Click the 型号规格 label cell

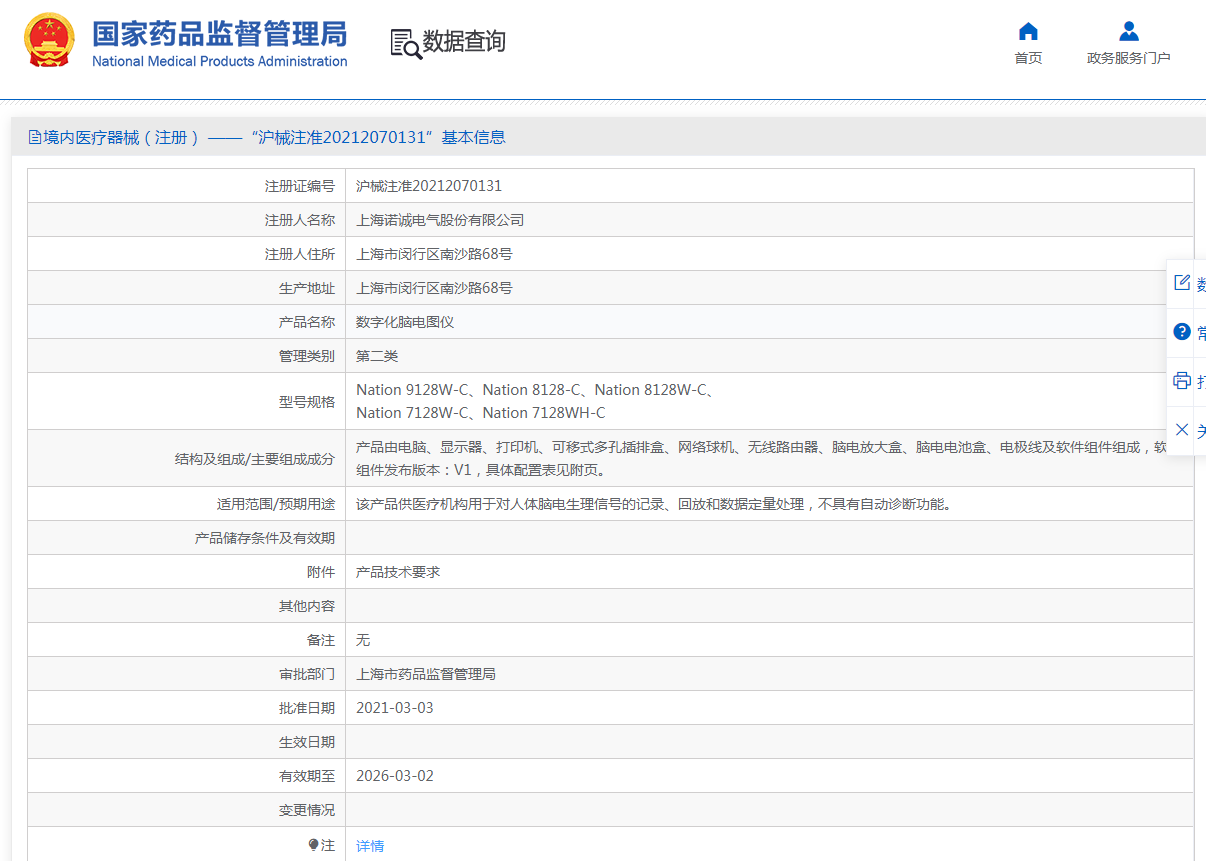click(x=187, y=402)
